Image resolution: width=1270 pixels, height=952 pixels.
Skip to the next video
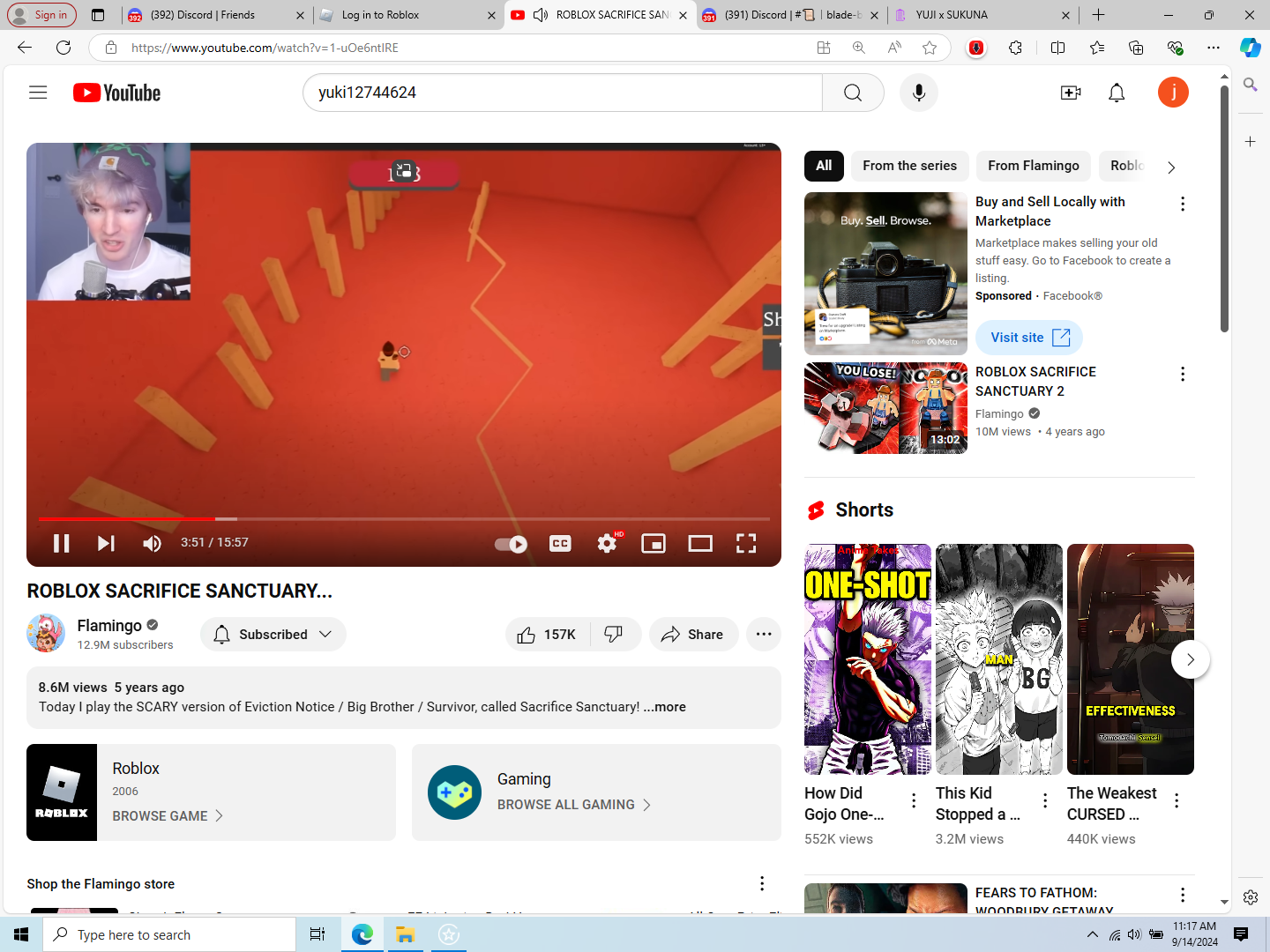tap(106, 543)
